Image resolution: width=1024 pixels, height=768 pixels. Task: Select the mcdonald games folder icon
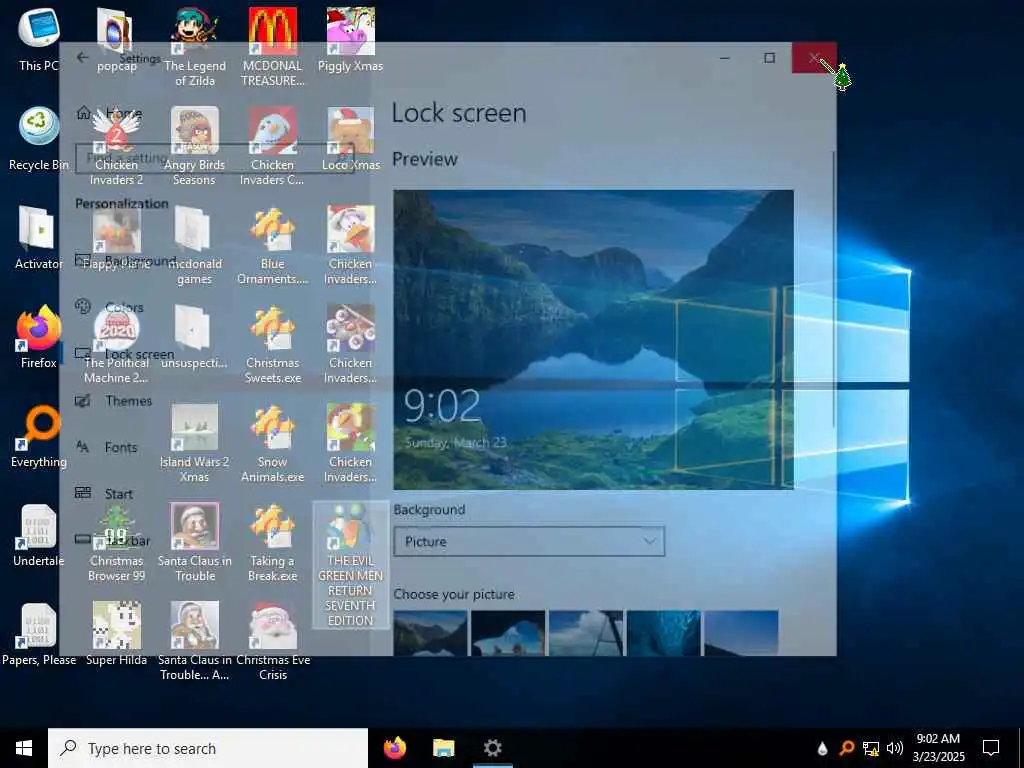tap(195, 246)
